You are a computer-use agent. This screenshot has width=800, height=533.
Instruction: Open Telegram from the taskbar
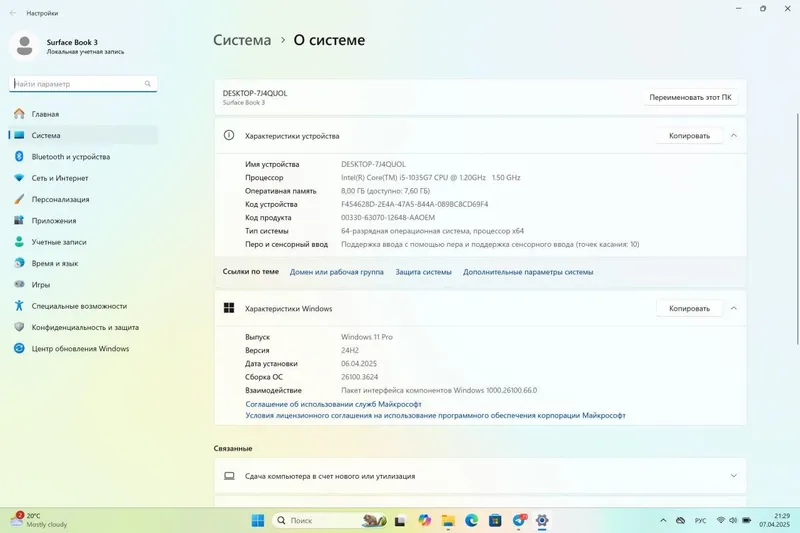point(519,520)
